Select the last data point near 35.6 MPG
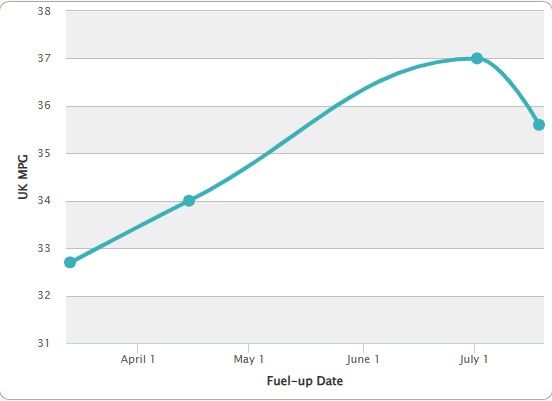This screenshot has width=552, height=401. coord(539,125)
